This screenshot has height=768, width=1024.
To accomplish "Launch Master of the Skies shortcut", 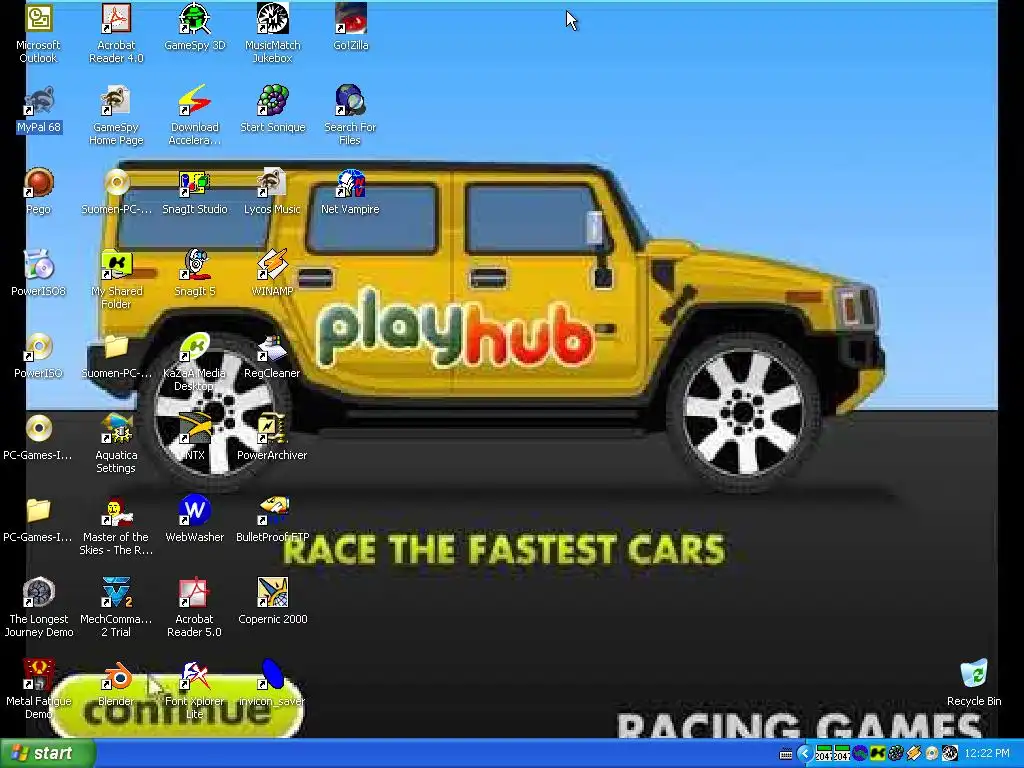I will (116, 525).
